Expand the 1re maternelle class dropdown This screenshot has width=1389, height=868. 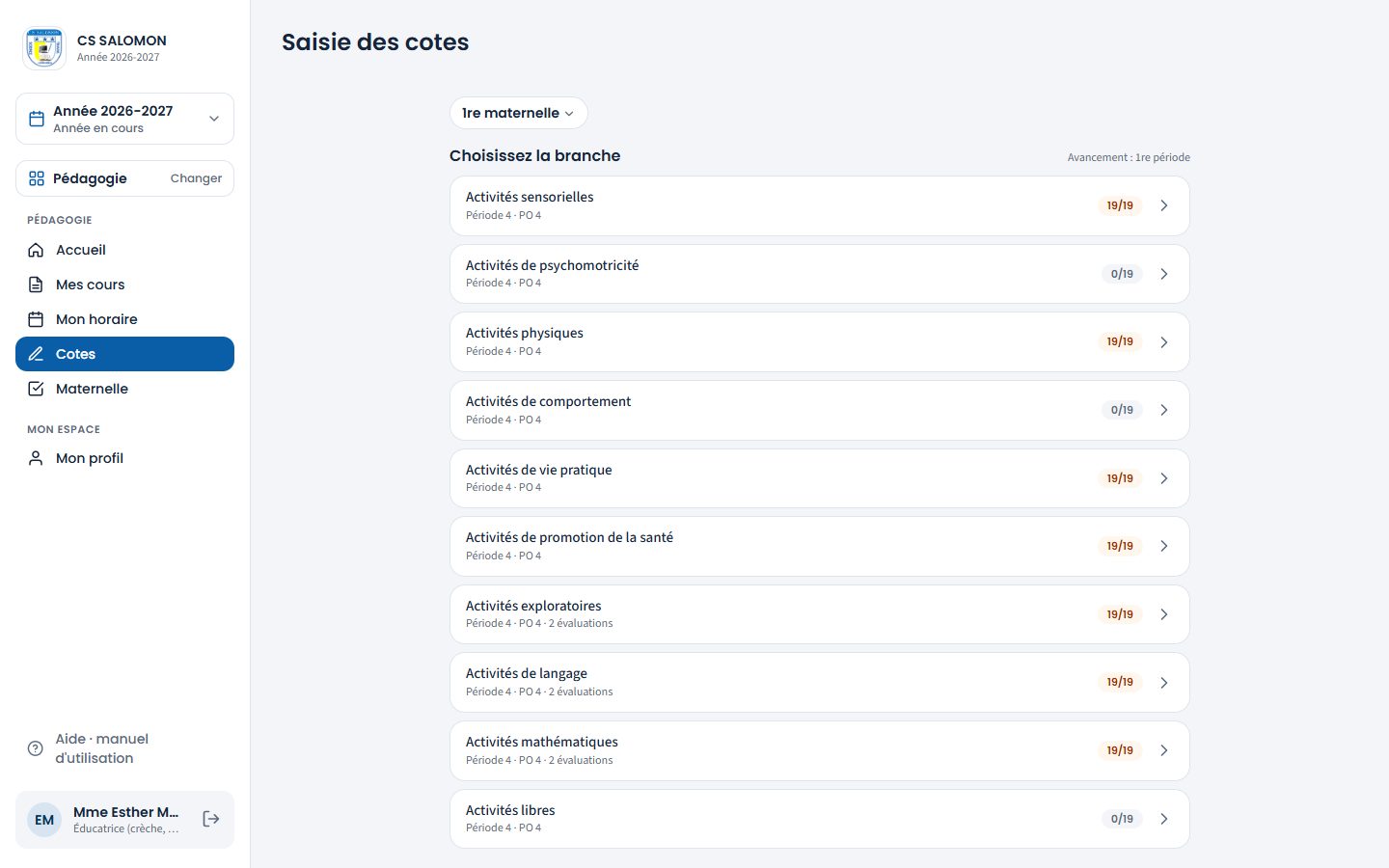click(518, 113)
